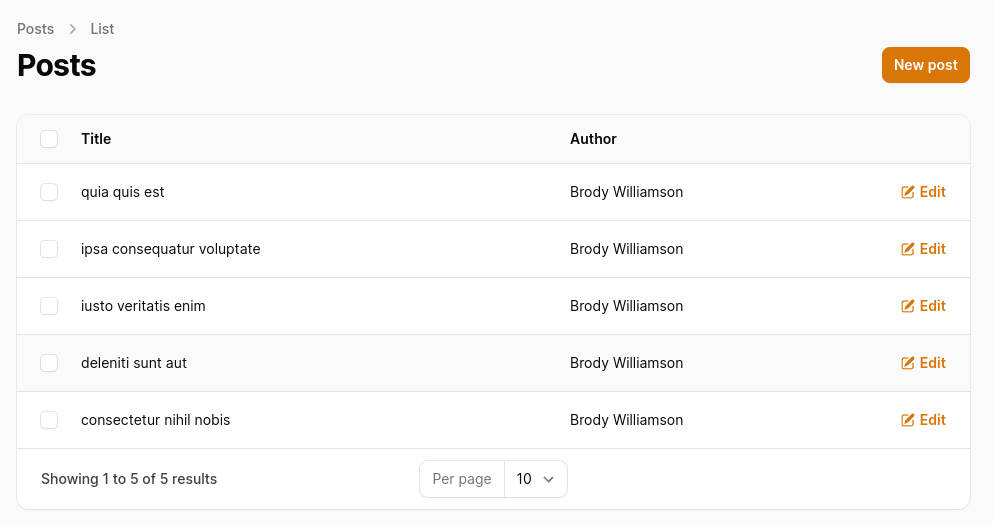Click the edit icon for 'consectetur nihil nobis'
This screenshot has width=993, height=525.
point(908,420)
